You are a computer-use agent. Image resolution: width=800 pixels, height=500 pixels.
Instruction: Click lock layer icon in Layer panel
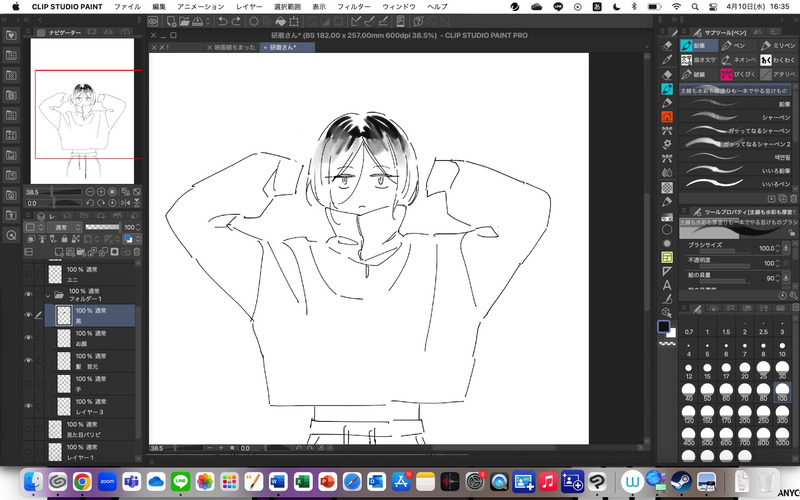click(x=64, y=239)
